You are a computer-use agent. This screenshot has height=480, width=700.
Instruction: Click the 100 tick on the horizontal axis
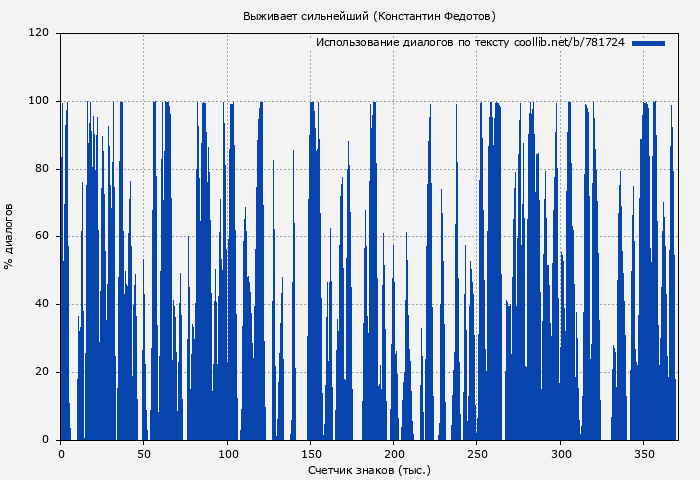(x=227, y=453)
